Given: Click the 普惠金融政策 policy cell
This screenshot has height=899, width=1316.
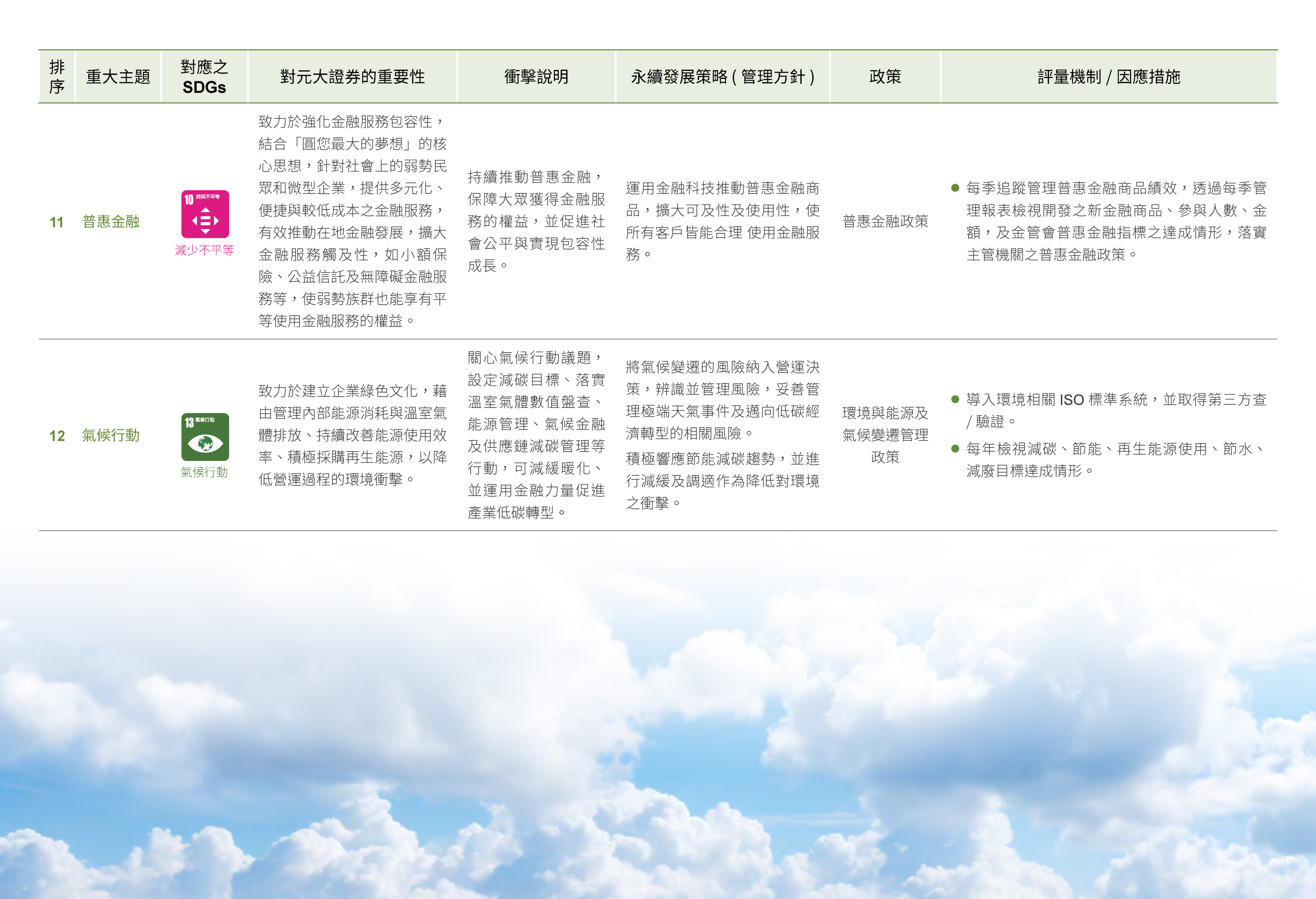Looking at the screenshot, I should [x=885, y=221].
